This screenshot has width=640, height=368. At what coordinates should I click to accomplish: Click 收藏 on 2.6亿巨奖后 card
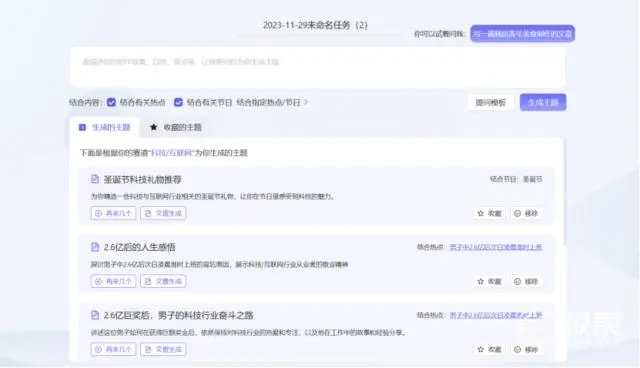[x=489, y=350]
